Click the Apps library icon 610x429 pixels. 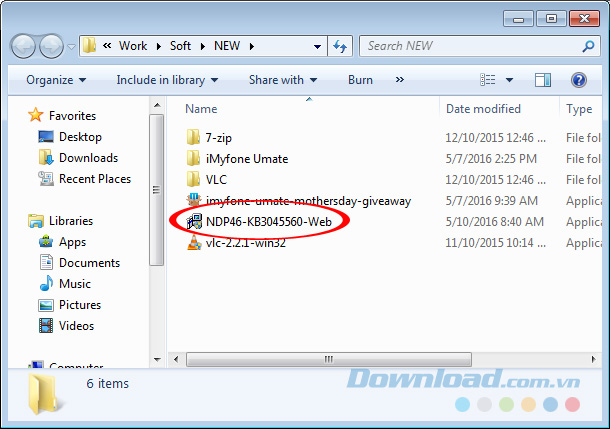[x=46, y=242]
